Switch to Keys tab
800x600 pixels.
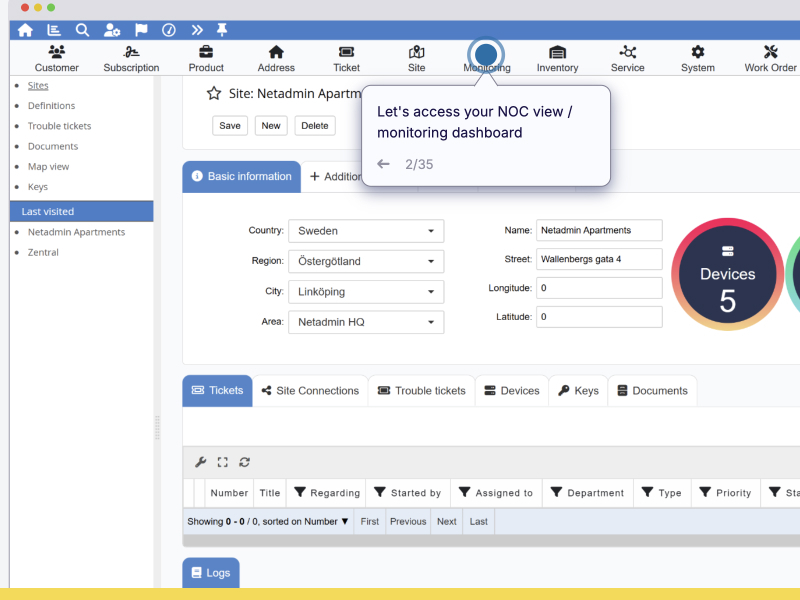tap(578, 391)
